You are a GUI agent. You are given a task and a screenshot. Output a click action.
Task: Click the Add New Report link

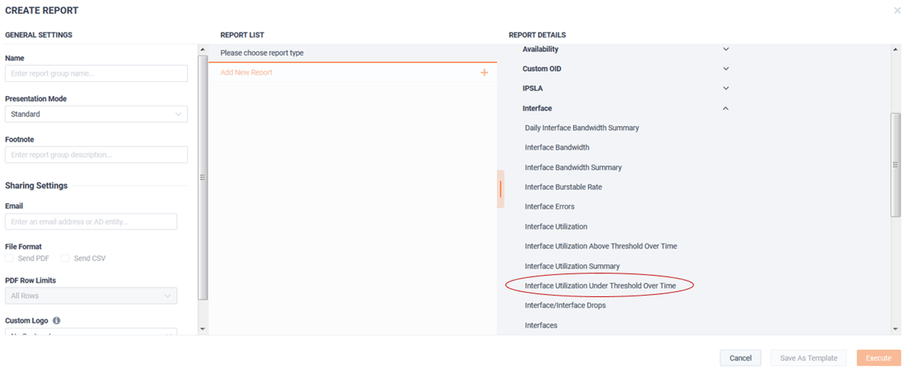[246, 73]
